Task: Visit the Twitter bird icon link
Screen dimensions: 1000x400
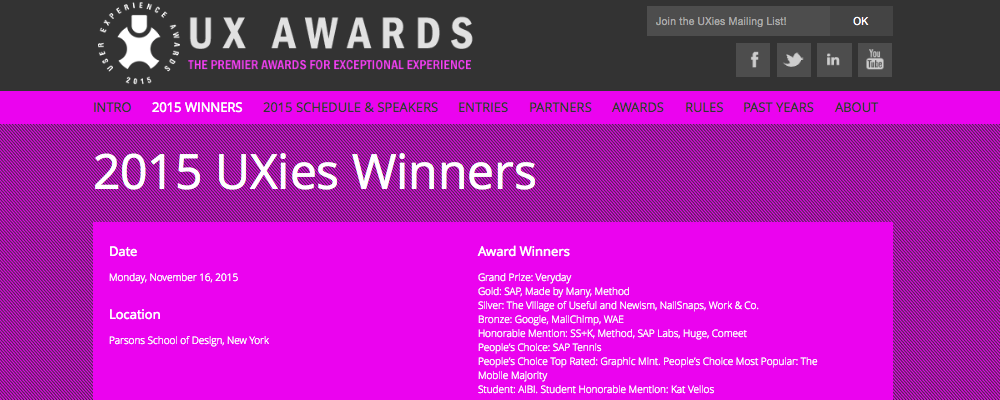Action: click(793, 60)
